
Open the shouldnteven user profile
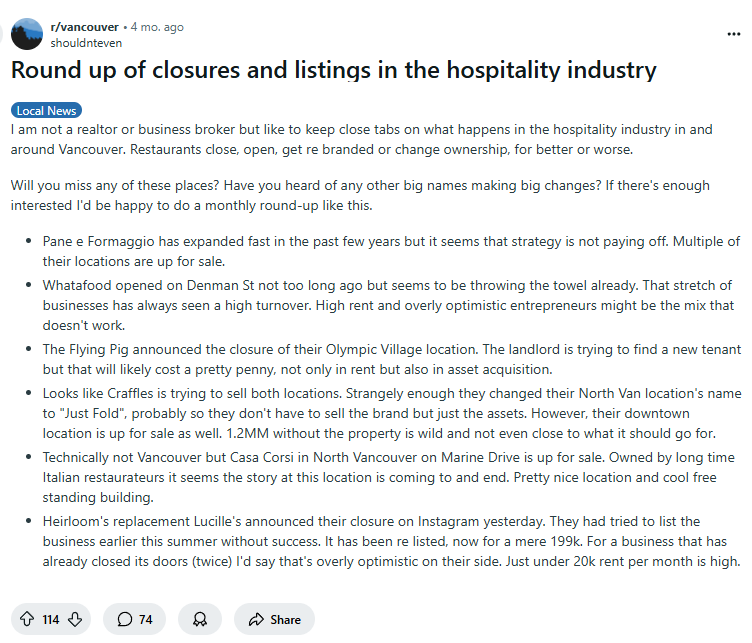tap(86, 43)
